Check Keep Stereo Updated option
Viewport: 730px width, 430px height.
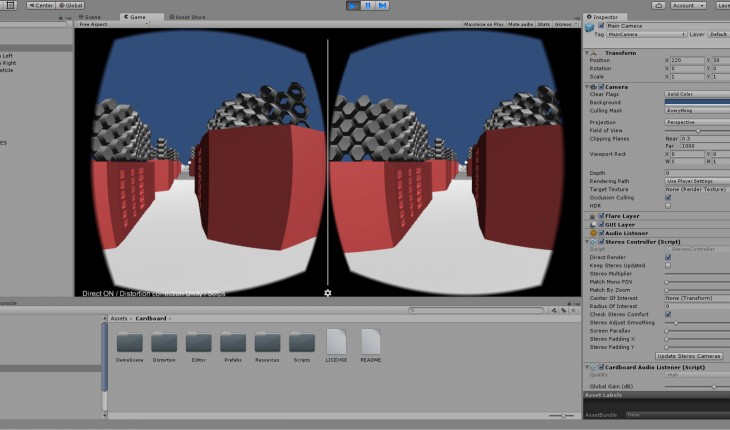pyautogui.click(x=668, y=265)
